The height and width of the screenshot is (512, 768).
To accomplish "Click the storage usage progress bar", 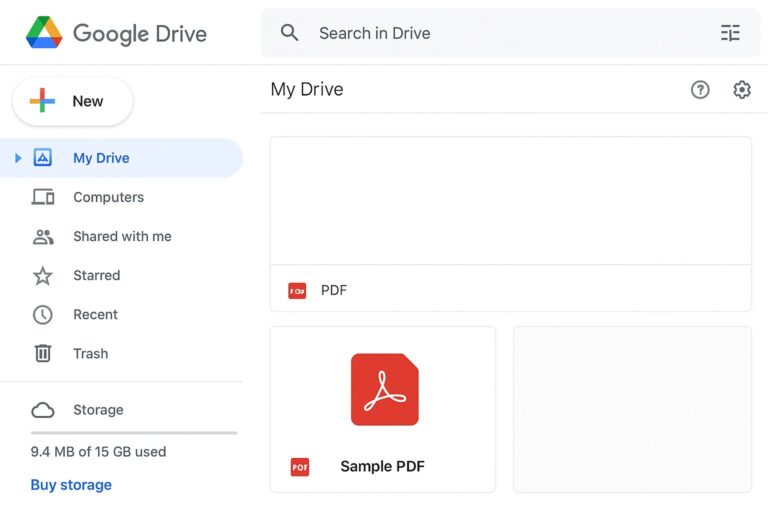I will pos(134,433).
